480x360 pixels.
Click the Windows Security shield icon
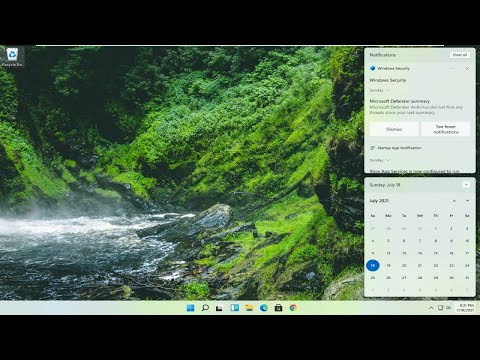pos(373,68)
